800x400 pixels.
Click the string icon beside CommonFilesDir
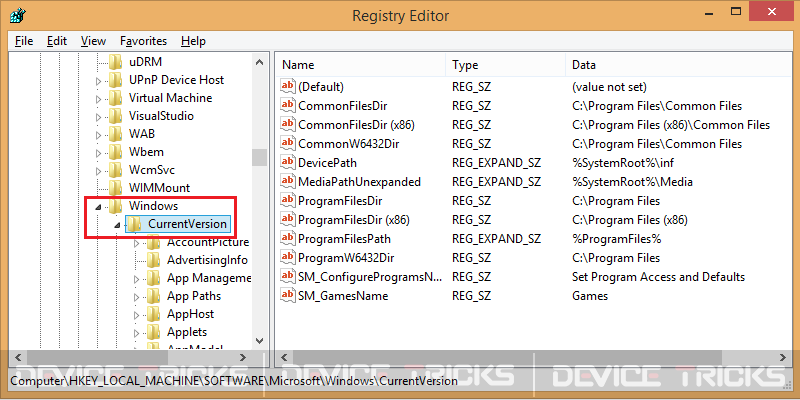pyautogui.click(x=288, y=106)
